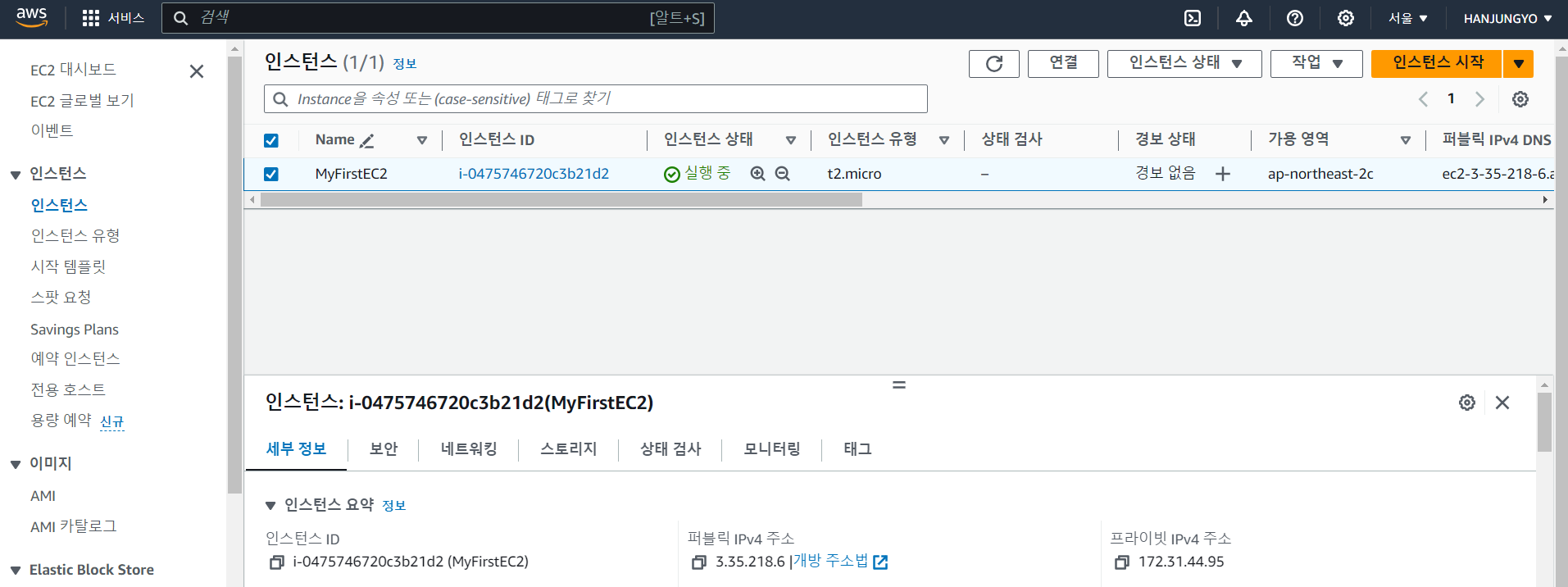
Task: Click the table horizontal scrollbar thumb
Action: click(561, 200)
